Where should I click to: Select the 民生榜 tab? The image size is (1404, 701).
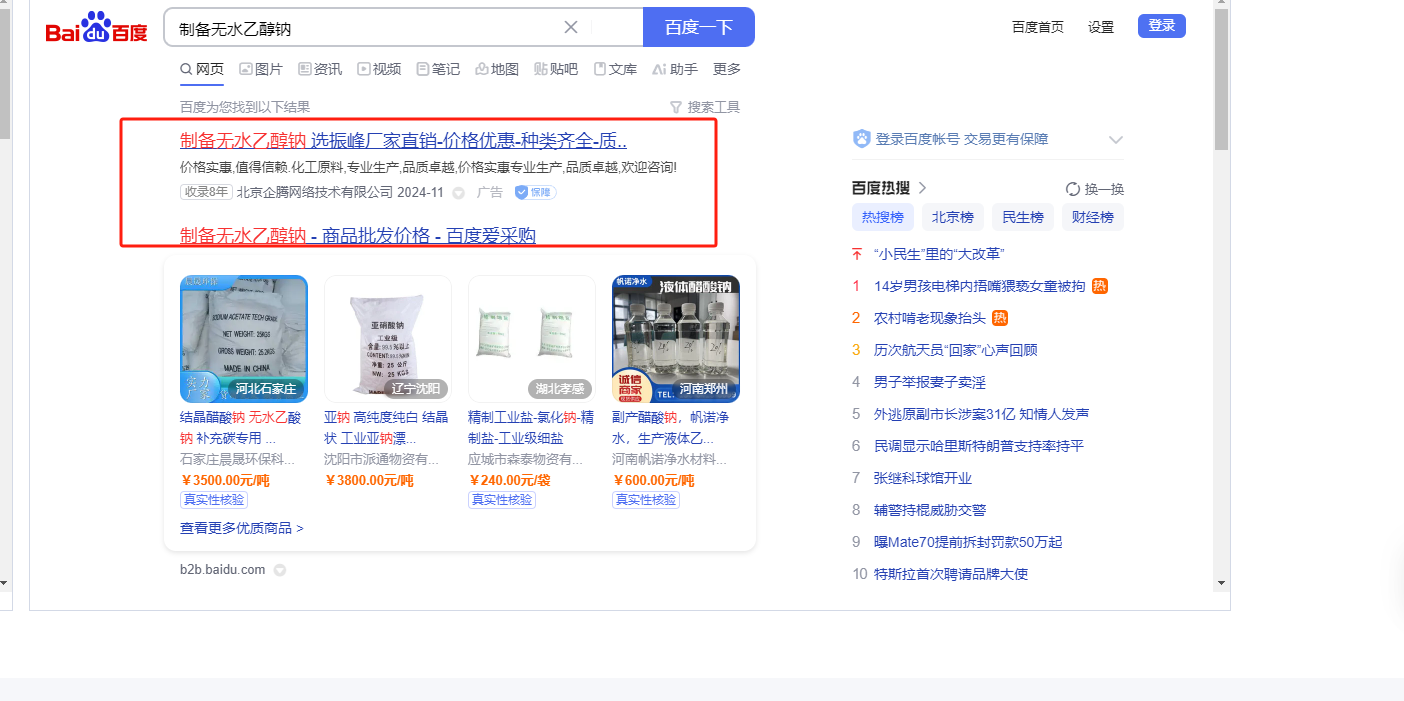(1023, 217)
